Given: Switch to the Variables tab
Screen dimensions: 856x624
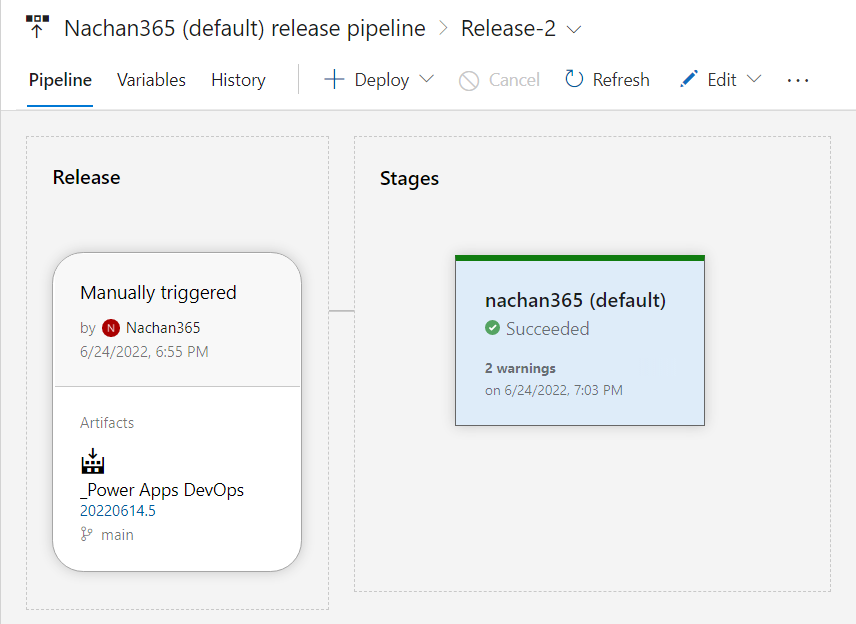Looking at the screenshot, I should click(x=151, y=80).
